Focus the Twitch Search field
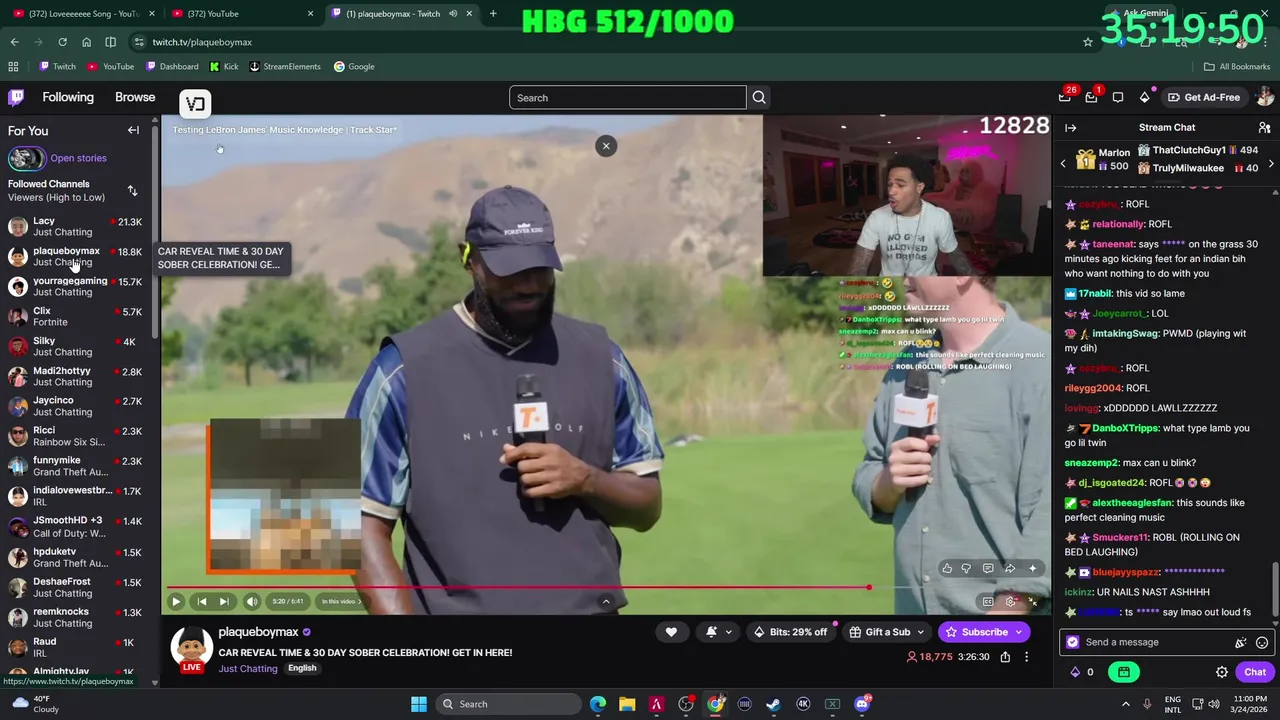This screenshot has height=720, width=1280. tap(628, 97)
